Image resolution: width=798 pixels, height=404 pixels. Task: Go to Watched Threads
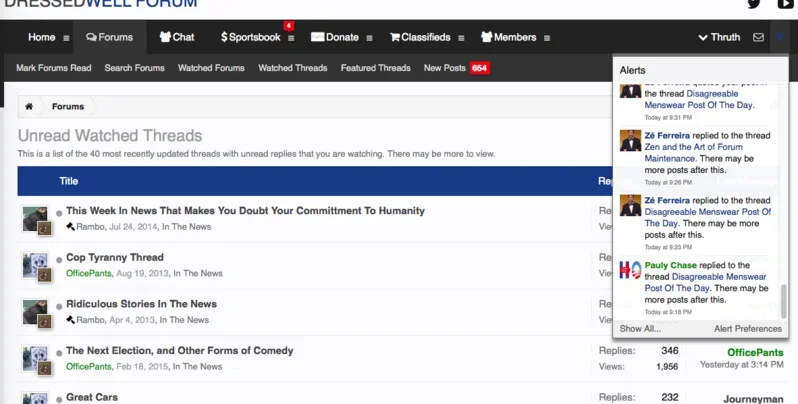click(293, 68)
